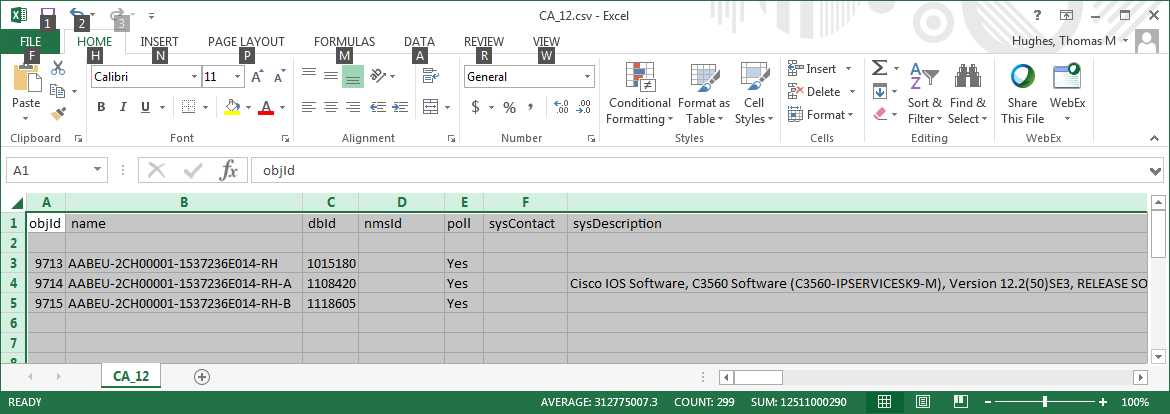Screen dimensions: 1170x414
Task: Select the CA_12 sheet tab
Action: [x=131, y=376]
